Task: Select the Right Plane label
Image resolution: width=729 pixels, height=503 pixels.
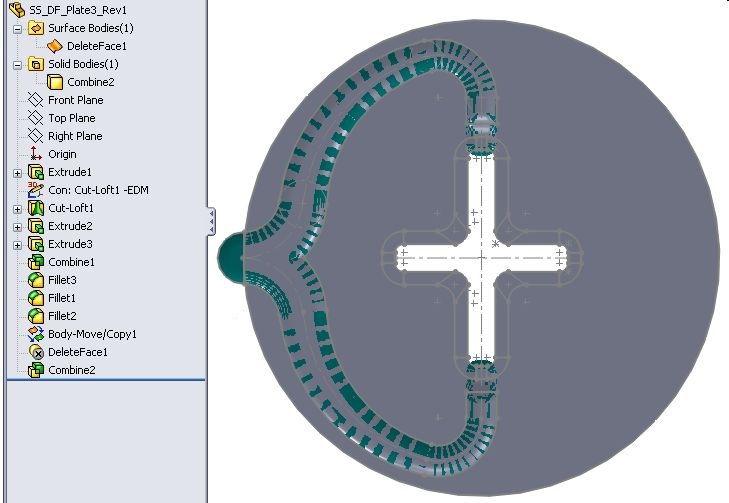Action: (x=75, y=136)
